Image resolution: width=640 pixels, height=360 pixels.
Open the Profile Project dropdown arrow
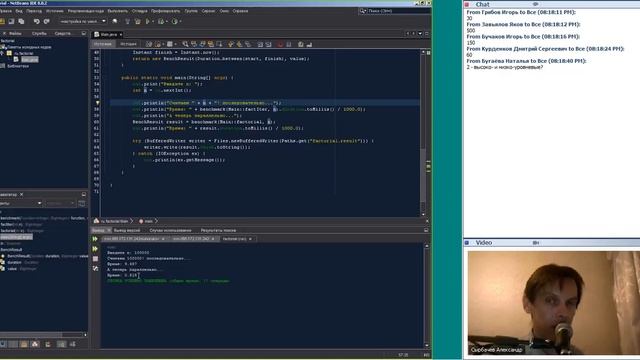tap(180, 22)
